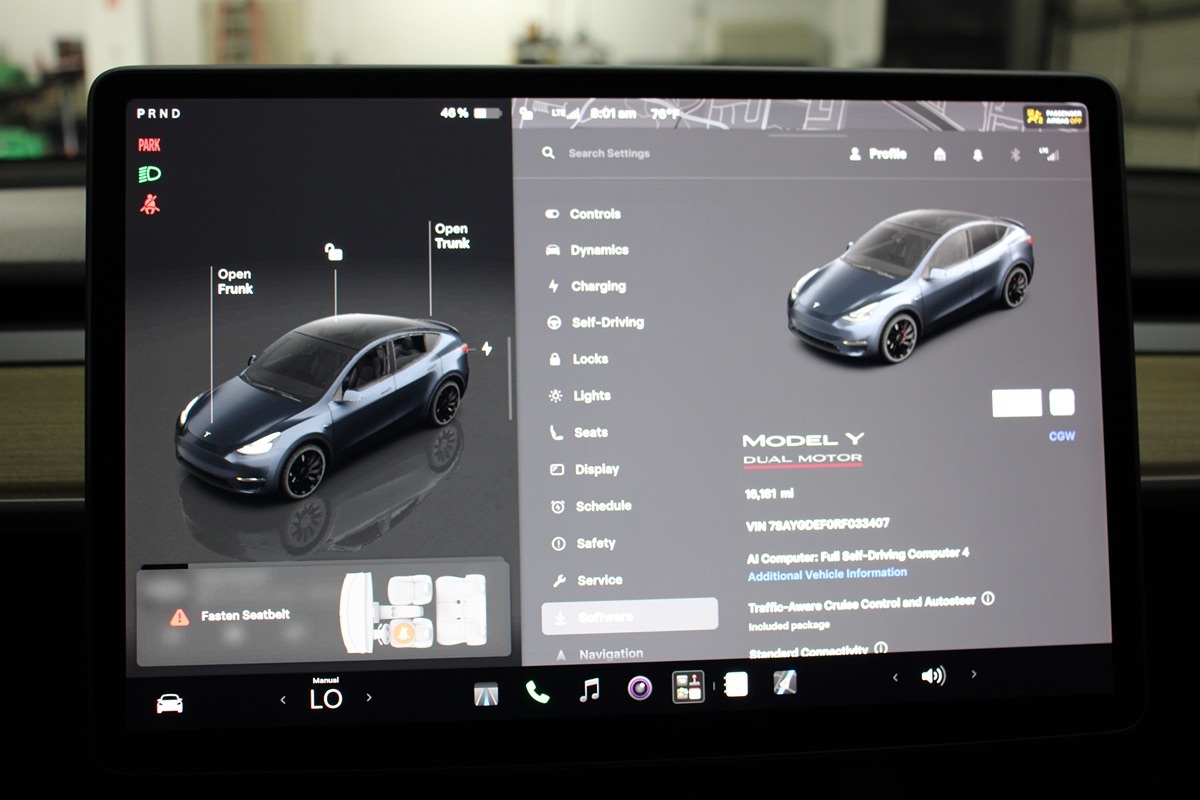1200x800 pixels.
Task: Tap the 3D car model on left panel
Action: [x=322, y=405]
